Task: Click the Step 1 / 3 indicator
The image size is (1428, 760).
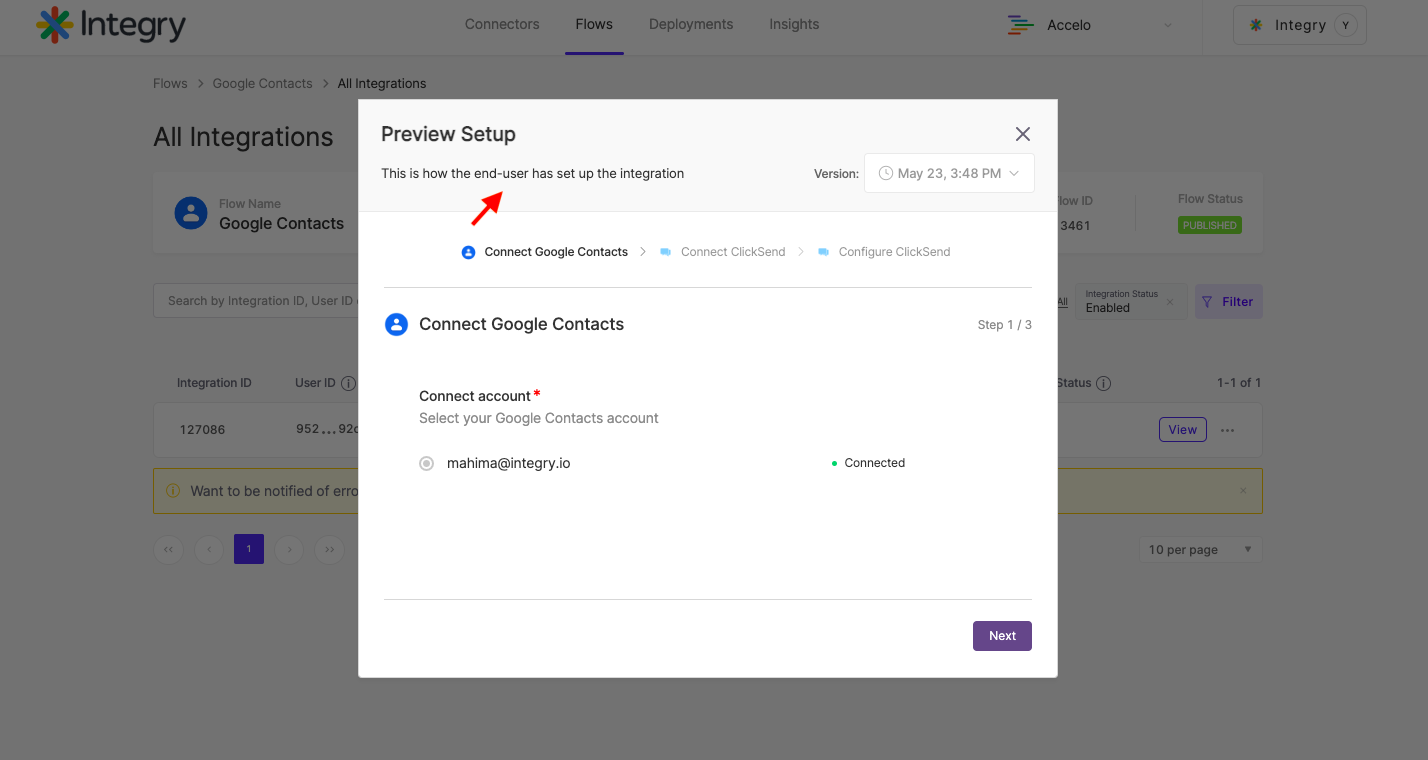Action: coord(1004,325)
